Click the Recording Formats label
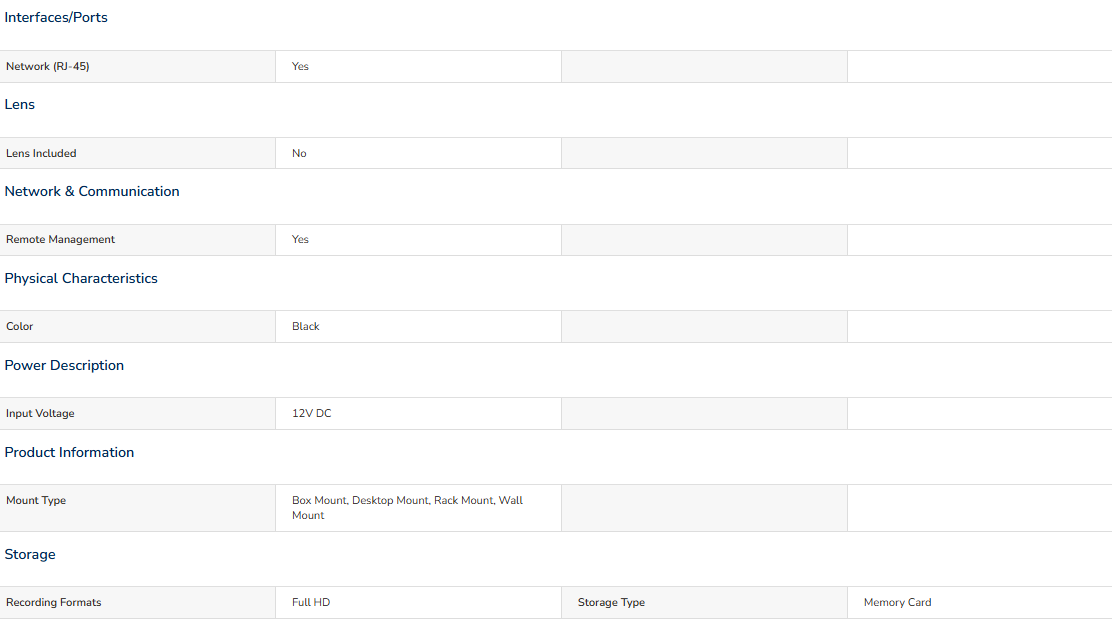1112x626 pixels. coord(54,603)
